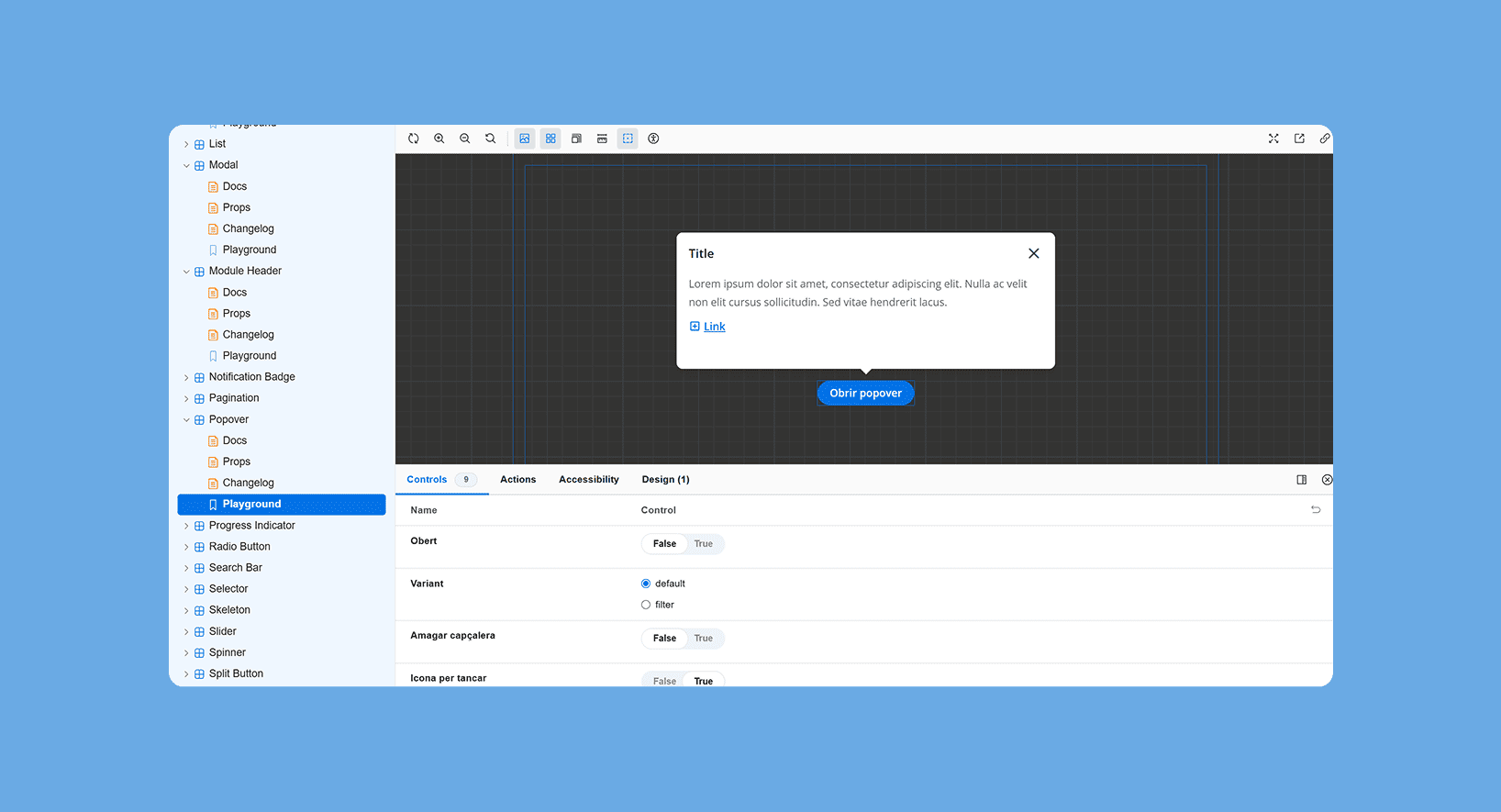1501x812 pixels.
Task: Open canvas in new tab
Action: 1299,139
